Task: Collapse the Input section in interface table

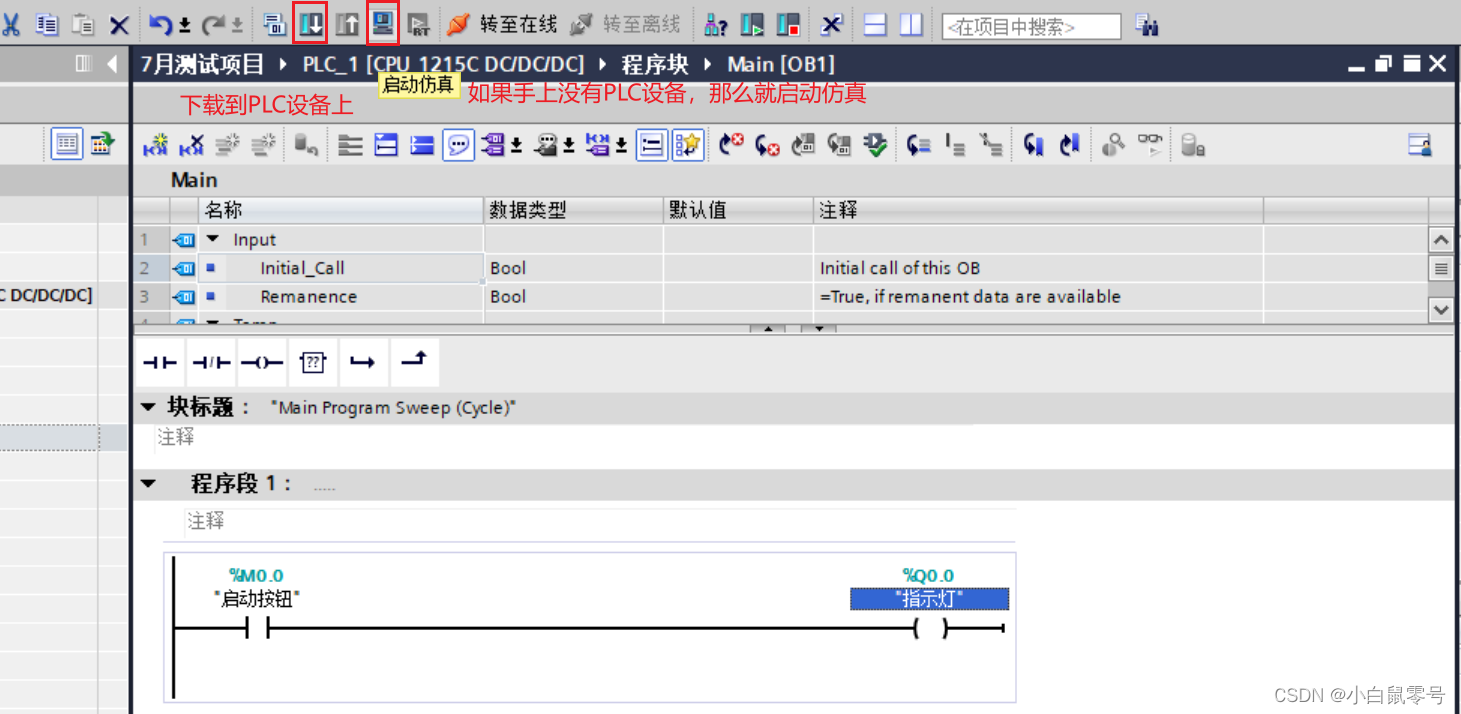Action: [x=212, y=240]
